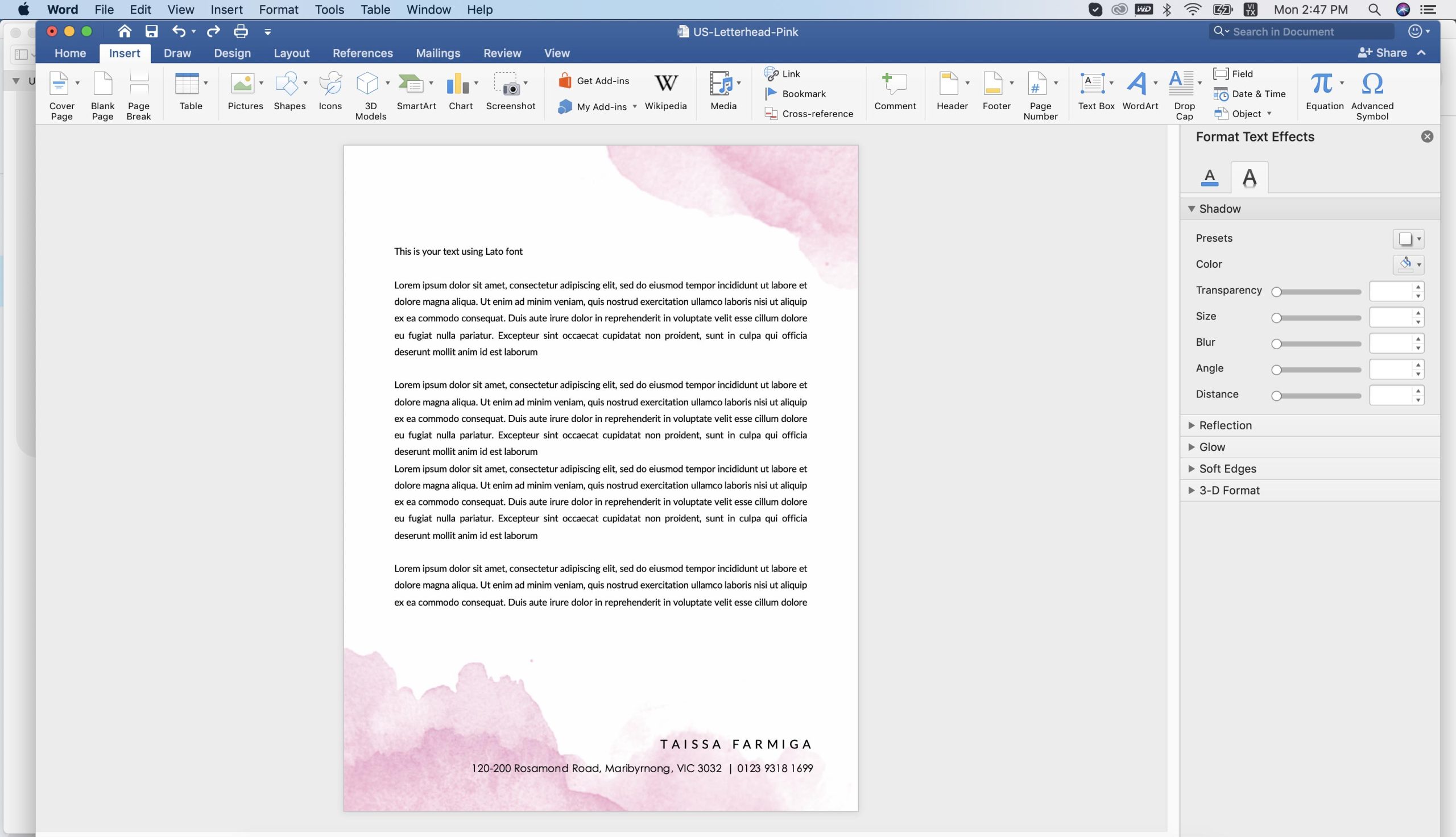Expand the 3-D Format section
The width and height of the screenshot is (1456, 837).
[1192, 490]
